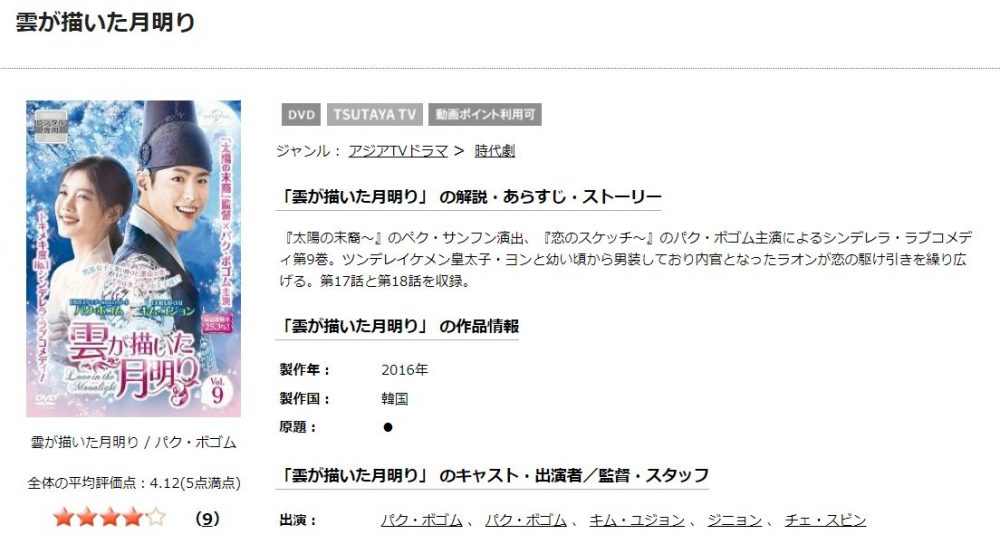Click the 2016年 production year value
1000x544 pixels.
pos(404,370)
